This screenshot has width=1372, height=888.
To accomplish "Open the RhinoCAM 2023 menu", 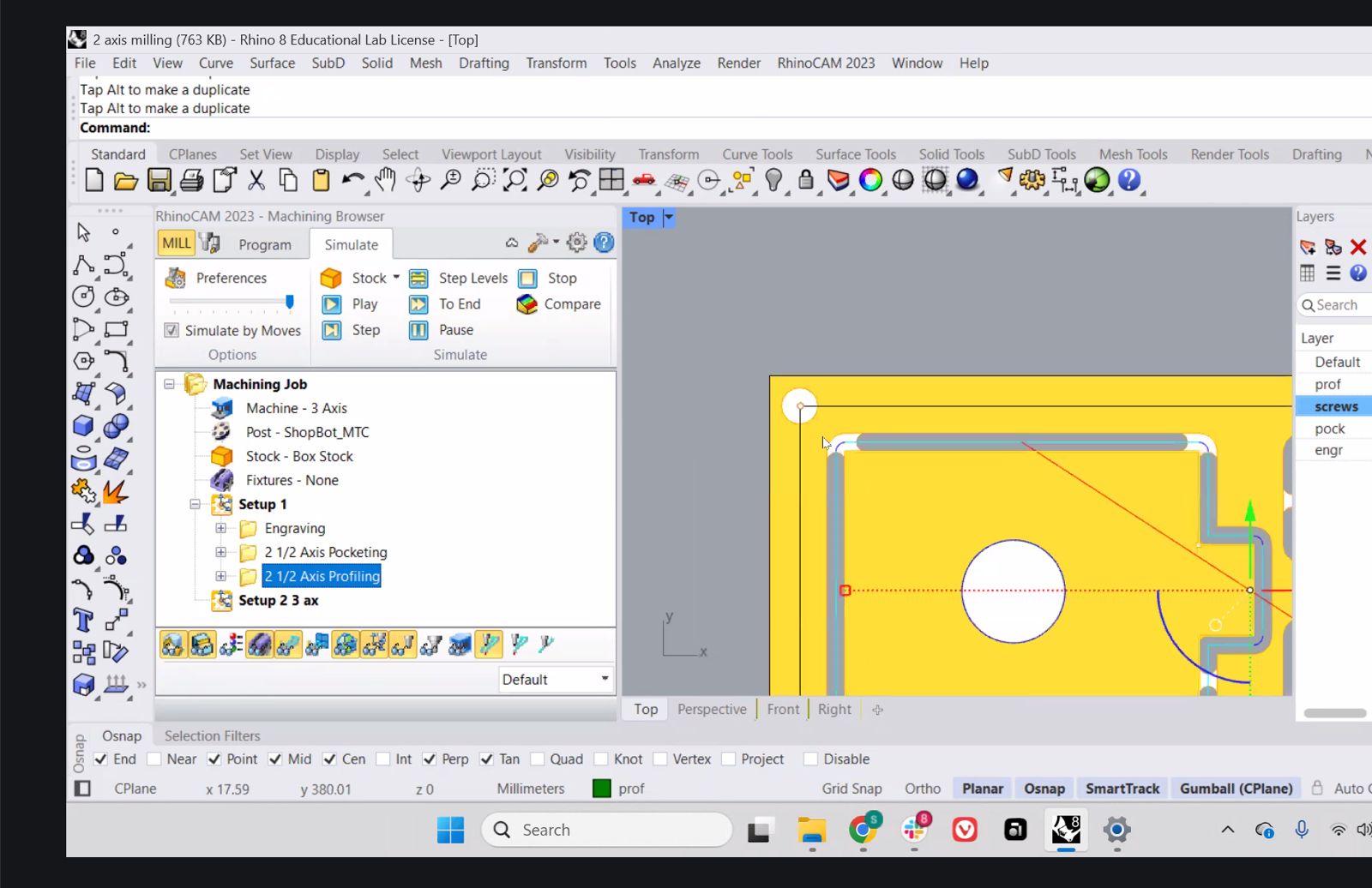I will tap(825, 63).
